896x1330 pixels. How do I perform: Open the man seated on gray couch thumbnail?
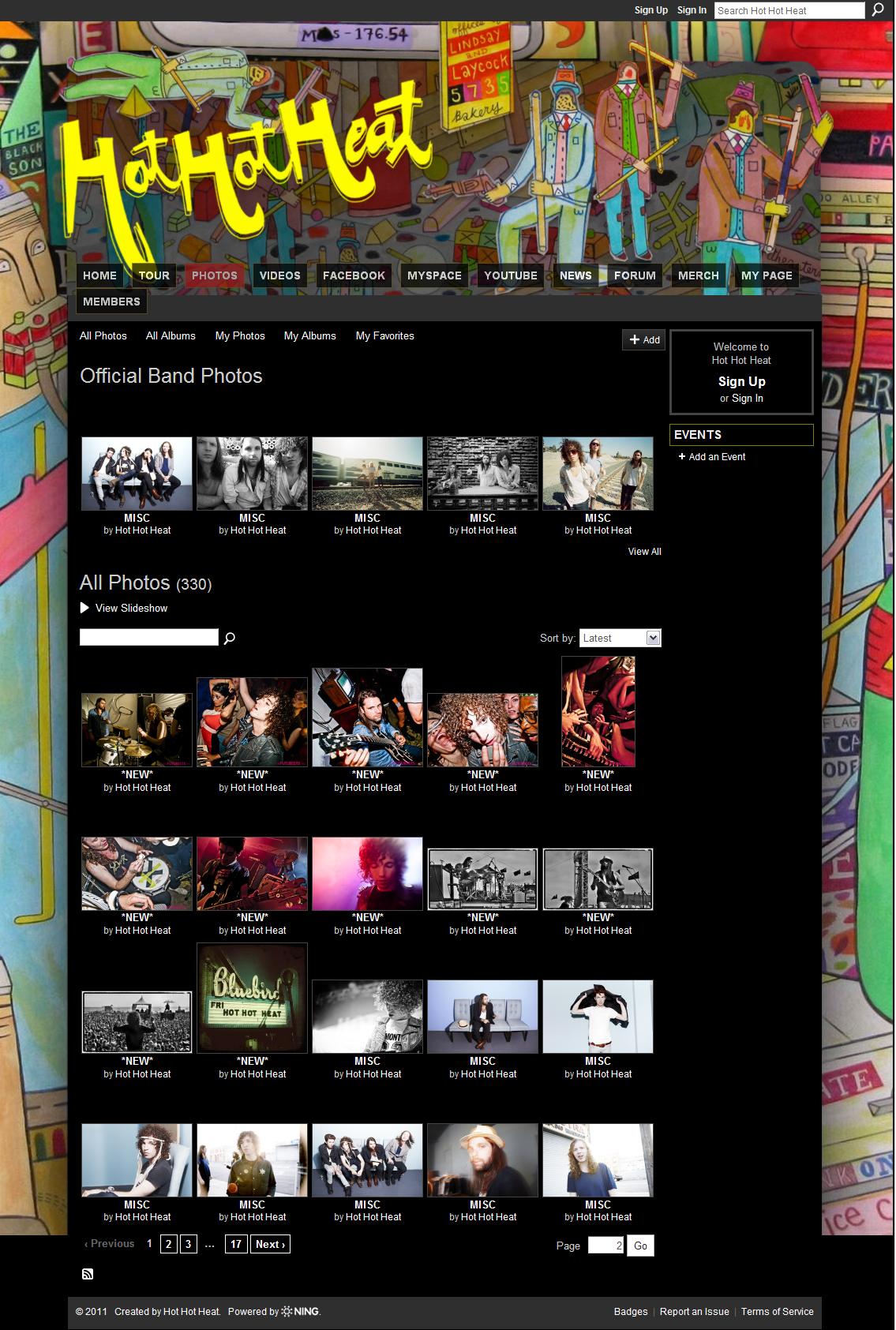pyautogui.click(x=482, y=1017)
